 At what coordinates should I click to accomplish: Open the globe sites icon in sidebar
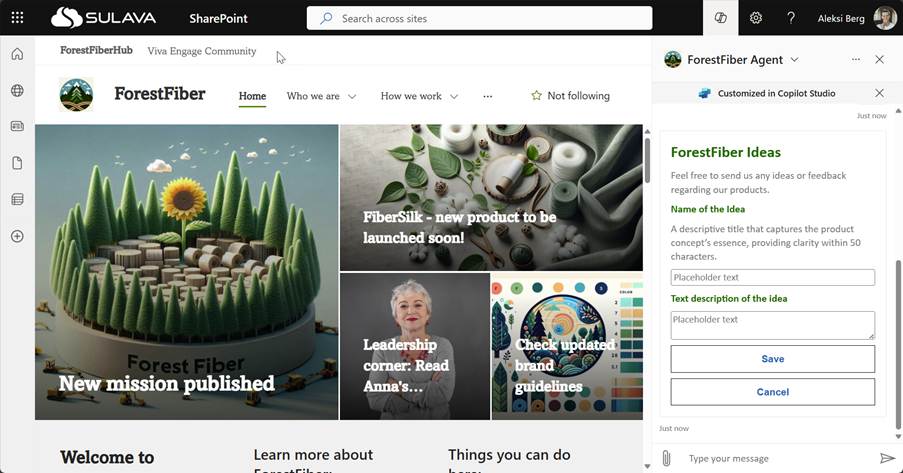[17, 90]
